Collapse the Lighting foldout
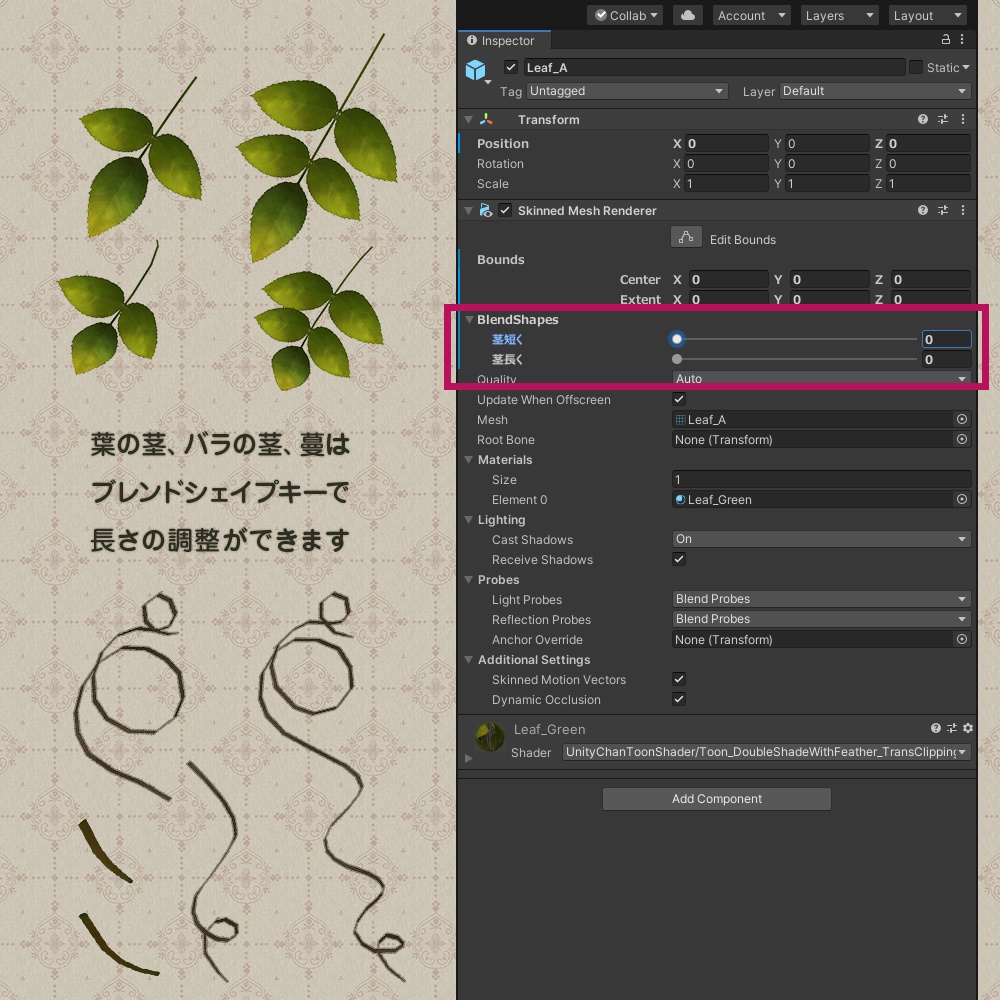The height and width of the screenshot is (1000, 1000). [469, 519]
